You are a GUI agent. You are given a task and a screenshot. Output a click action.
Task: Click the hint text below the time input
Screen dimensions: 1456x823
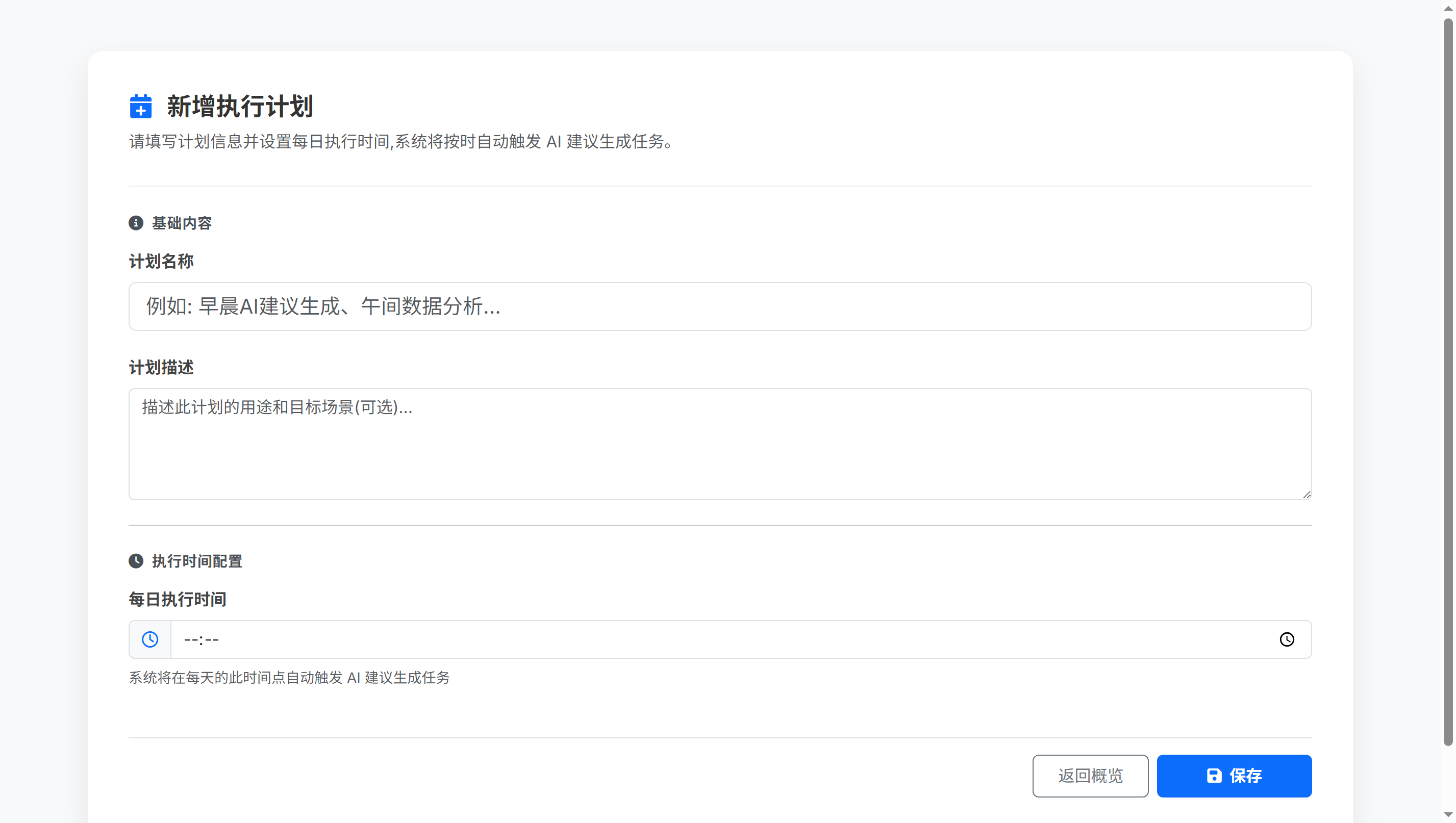[x=288, y=678]
